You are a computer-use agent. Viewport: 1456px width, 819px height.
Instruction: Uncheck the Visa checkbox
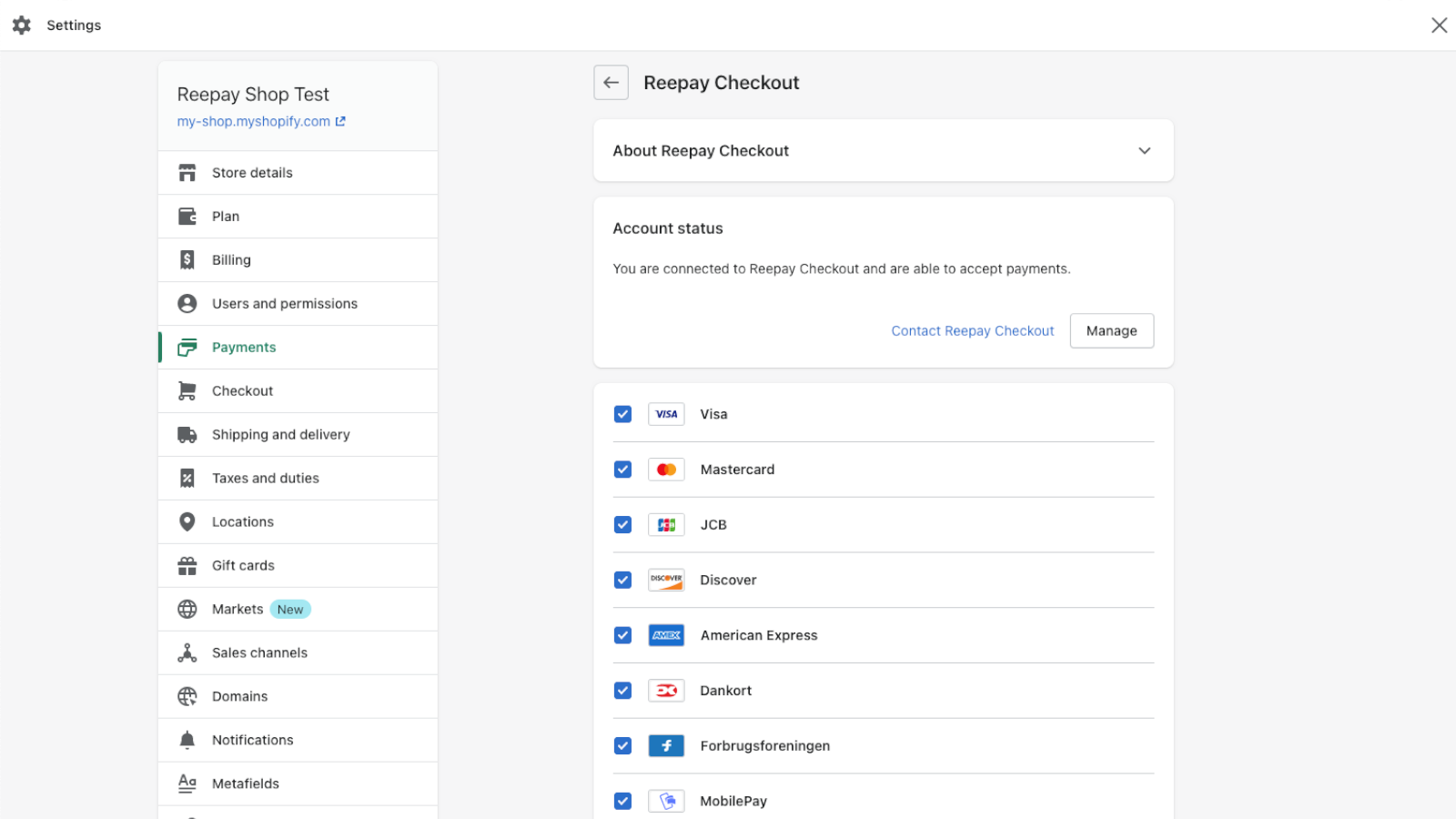coord(622,414)
